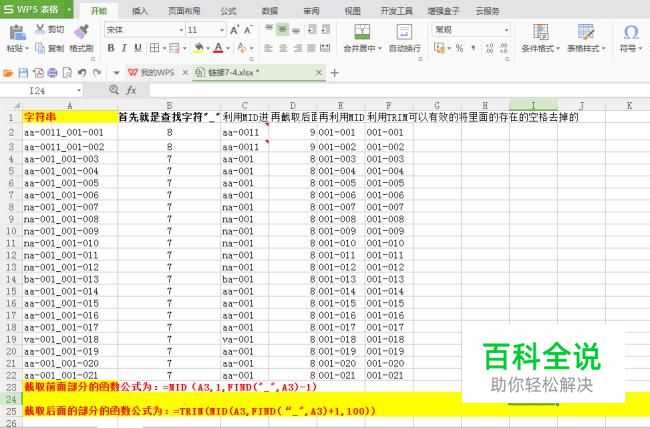The width and height of the screenshot is (650, 428).
Task: Click the Copy (复制) icon
Action: click(x=40, y=49)
